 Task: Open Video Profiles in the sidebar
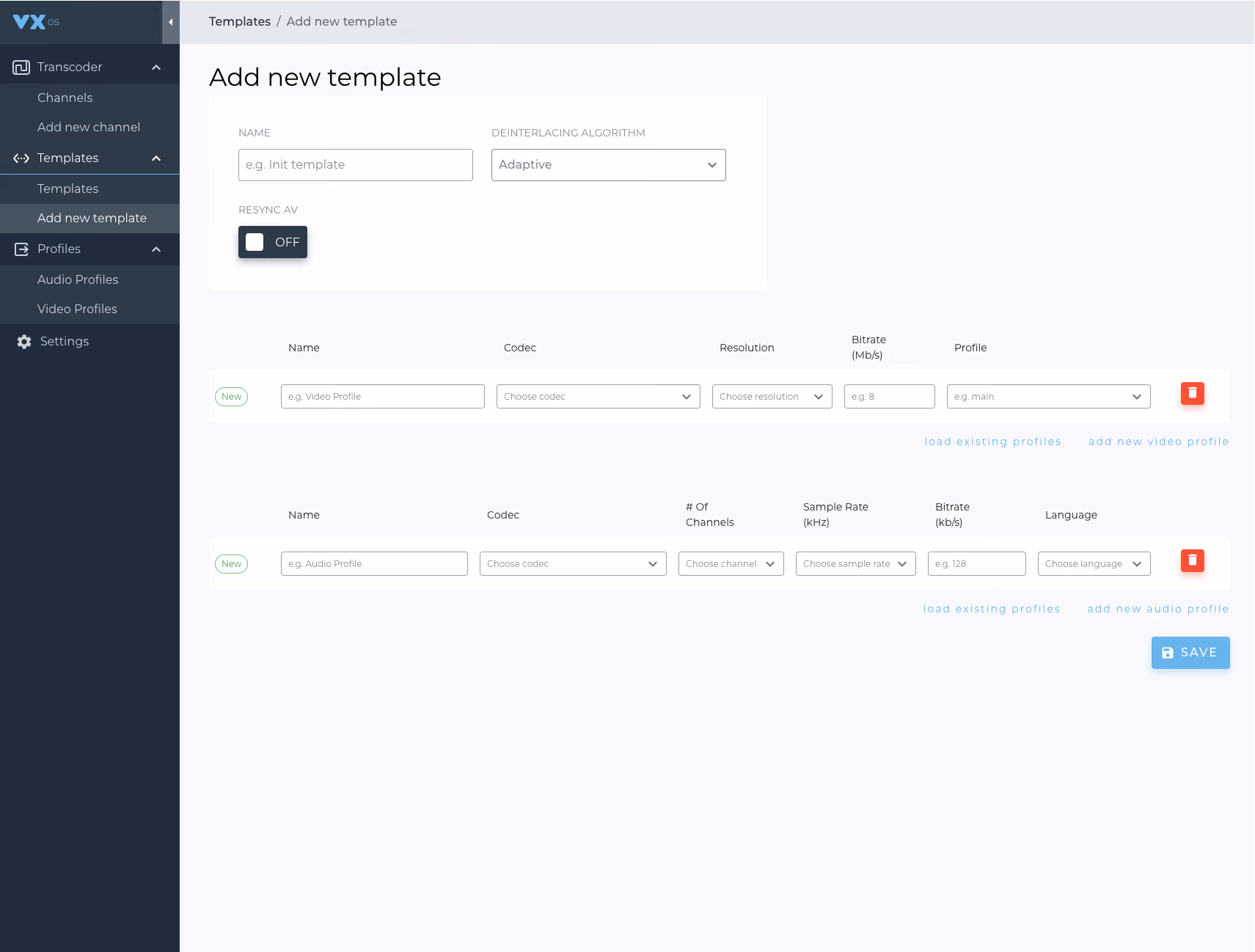(x=89, y=310)
